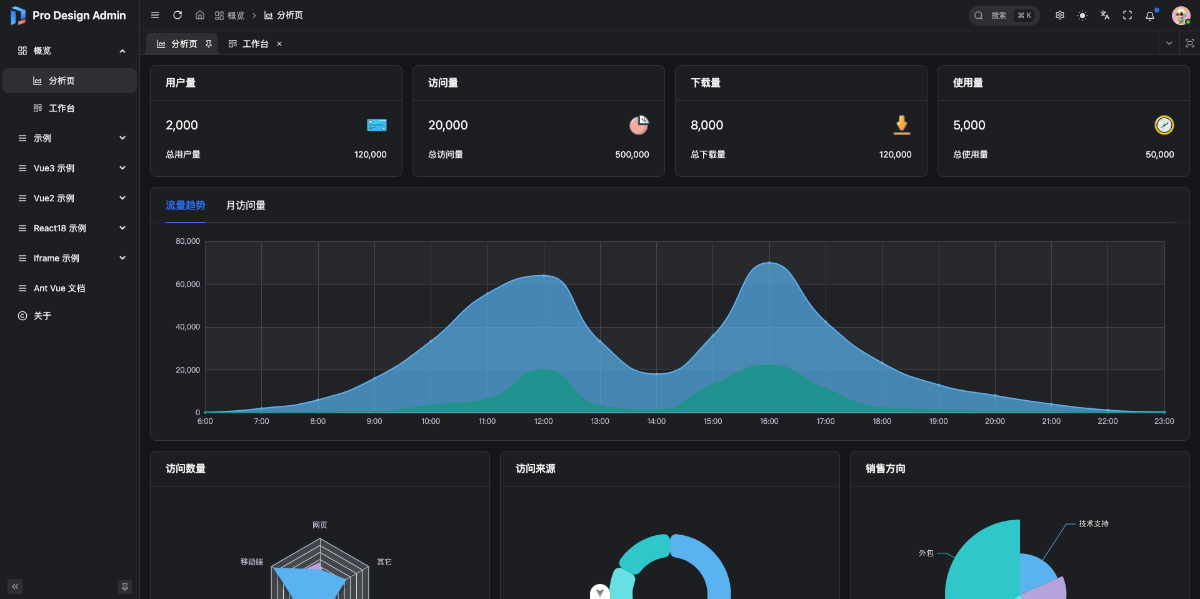Switch to the 工作台 page tab

(254, 44)
